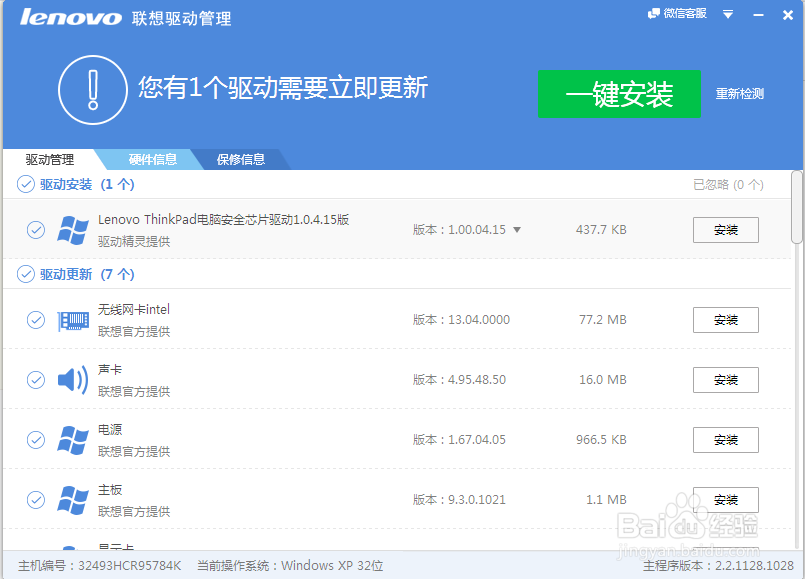Minimize the Lenovo driver manager window
This screenshot has height=579, width=805.
click(758, 15)
